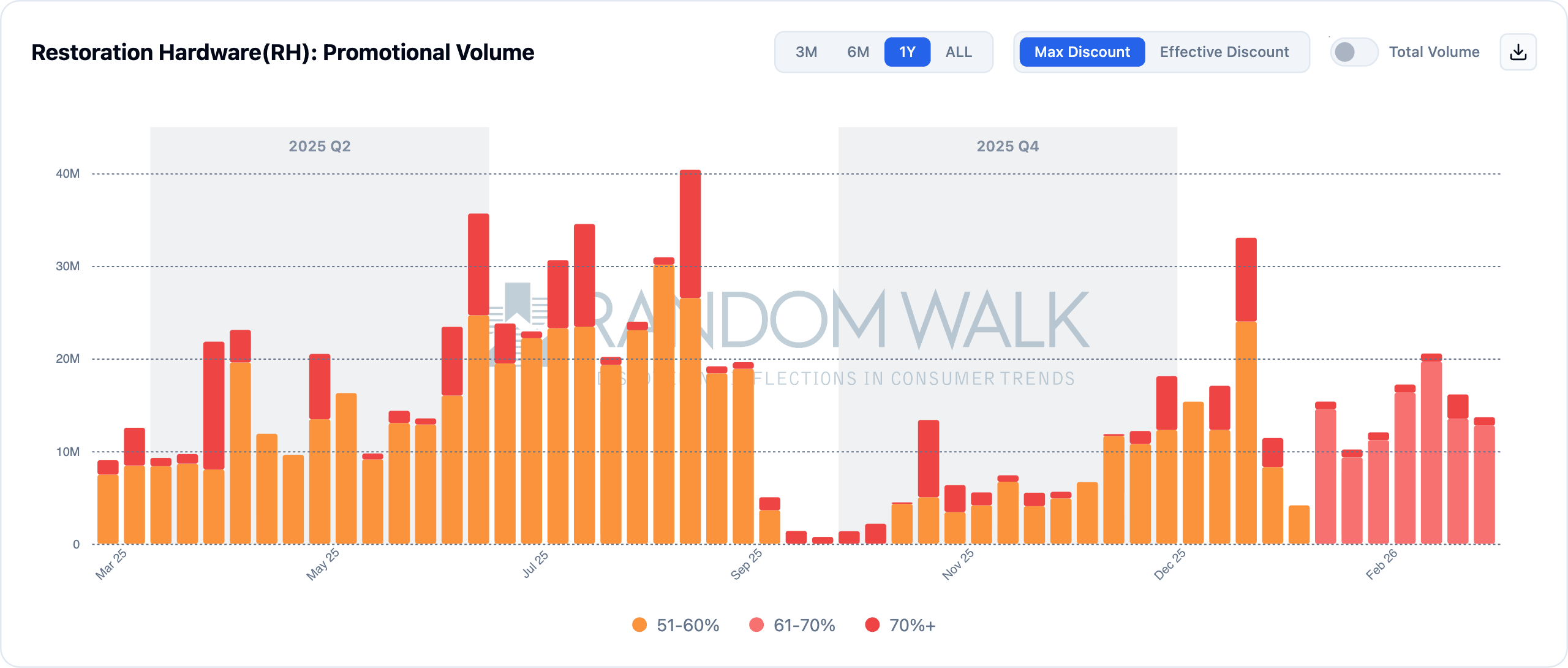Click the download chart icon

click(1518, 52)
